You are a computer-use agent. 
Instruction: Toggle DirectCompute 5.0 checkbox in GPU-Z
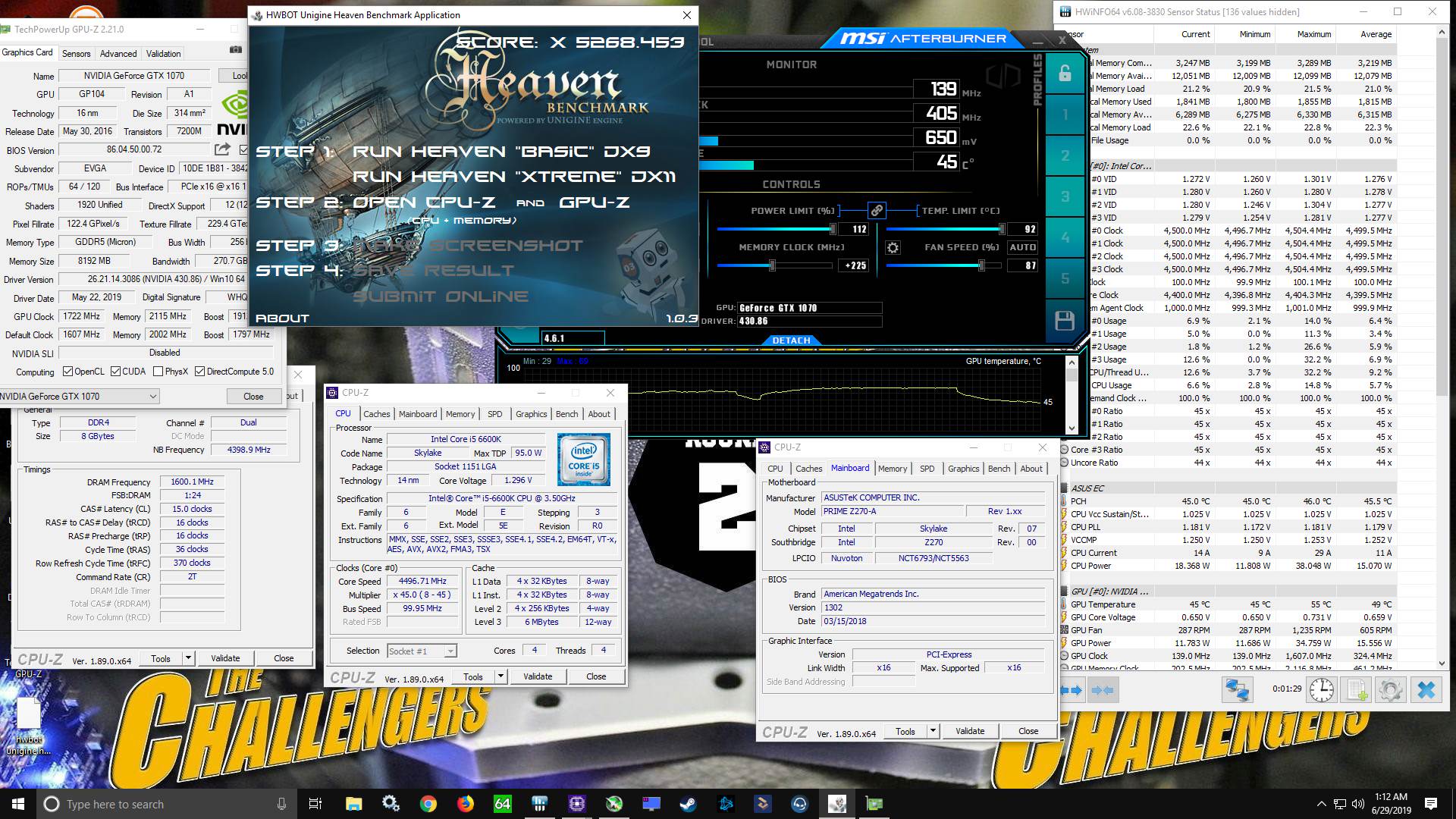coord(199,372)
